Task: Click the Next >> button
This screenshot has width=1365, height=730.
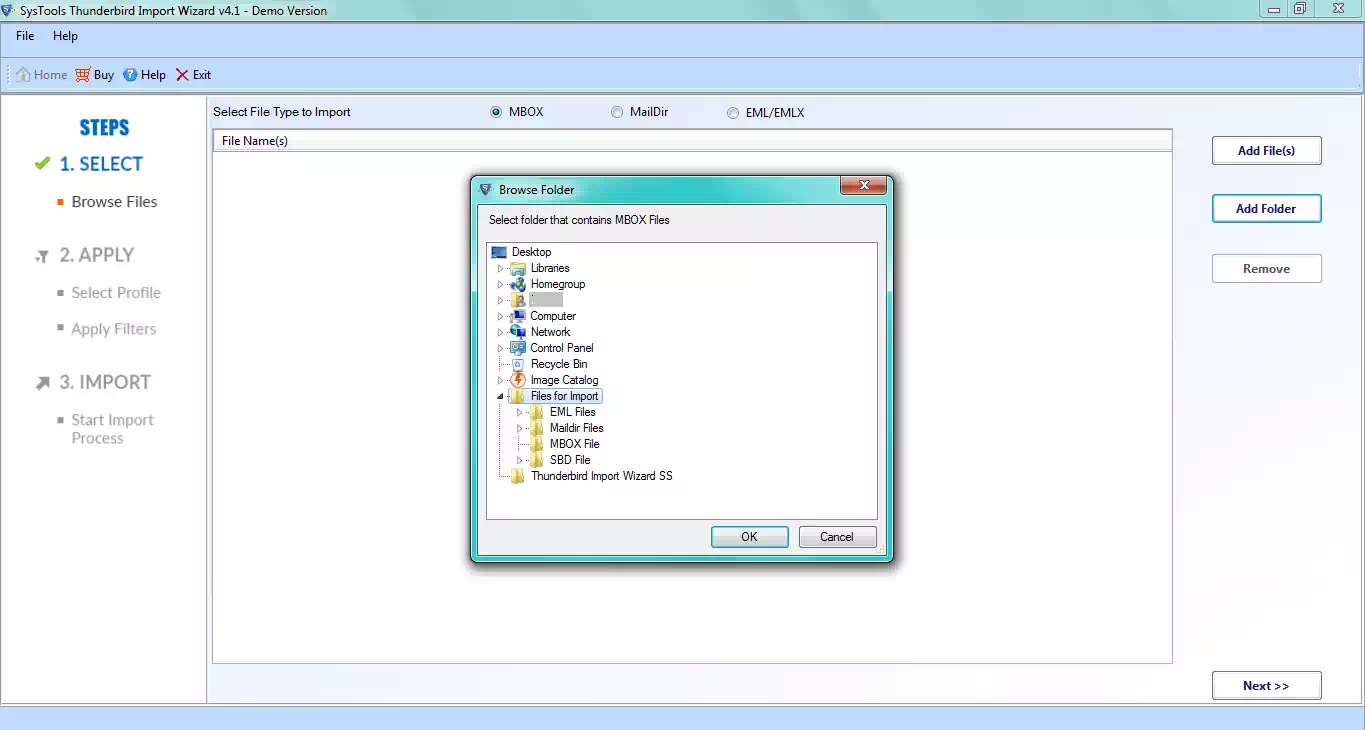Action: (1266, 686)
